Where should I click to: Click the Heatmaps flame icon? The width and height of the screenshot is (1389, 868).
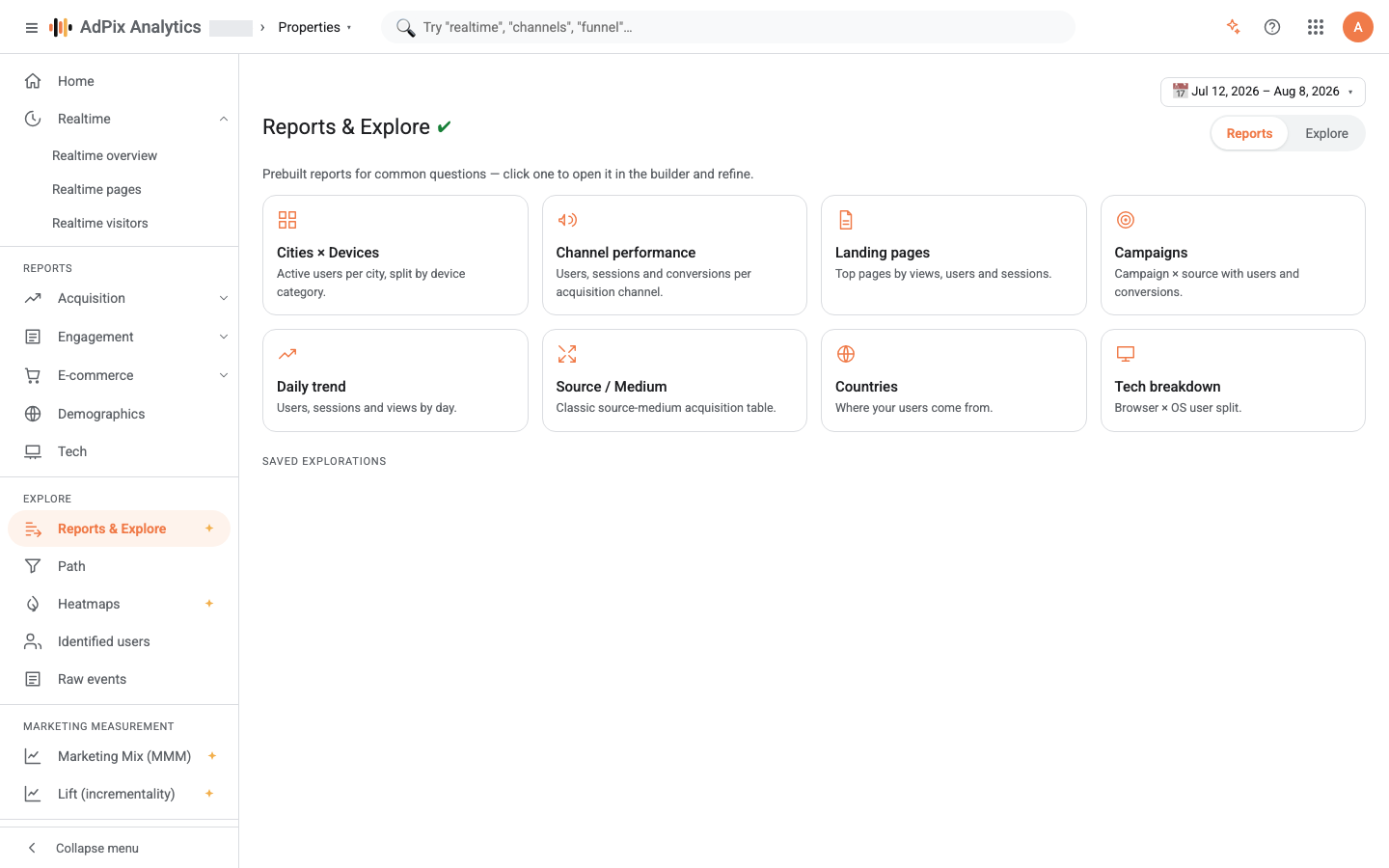click(33, 604)
